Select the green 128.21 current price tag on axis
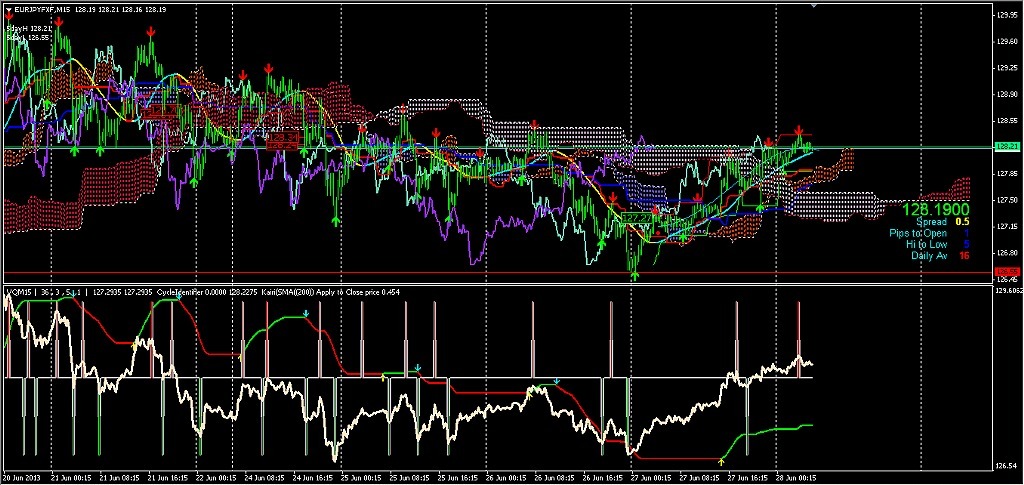This screenshot has height=485, width=1024. 1006,147
